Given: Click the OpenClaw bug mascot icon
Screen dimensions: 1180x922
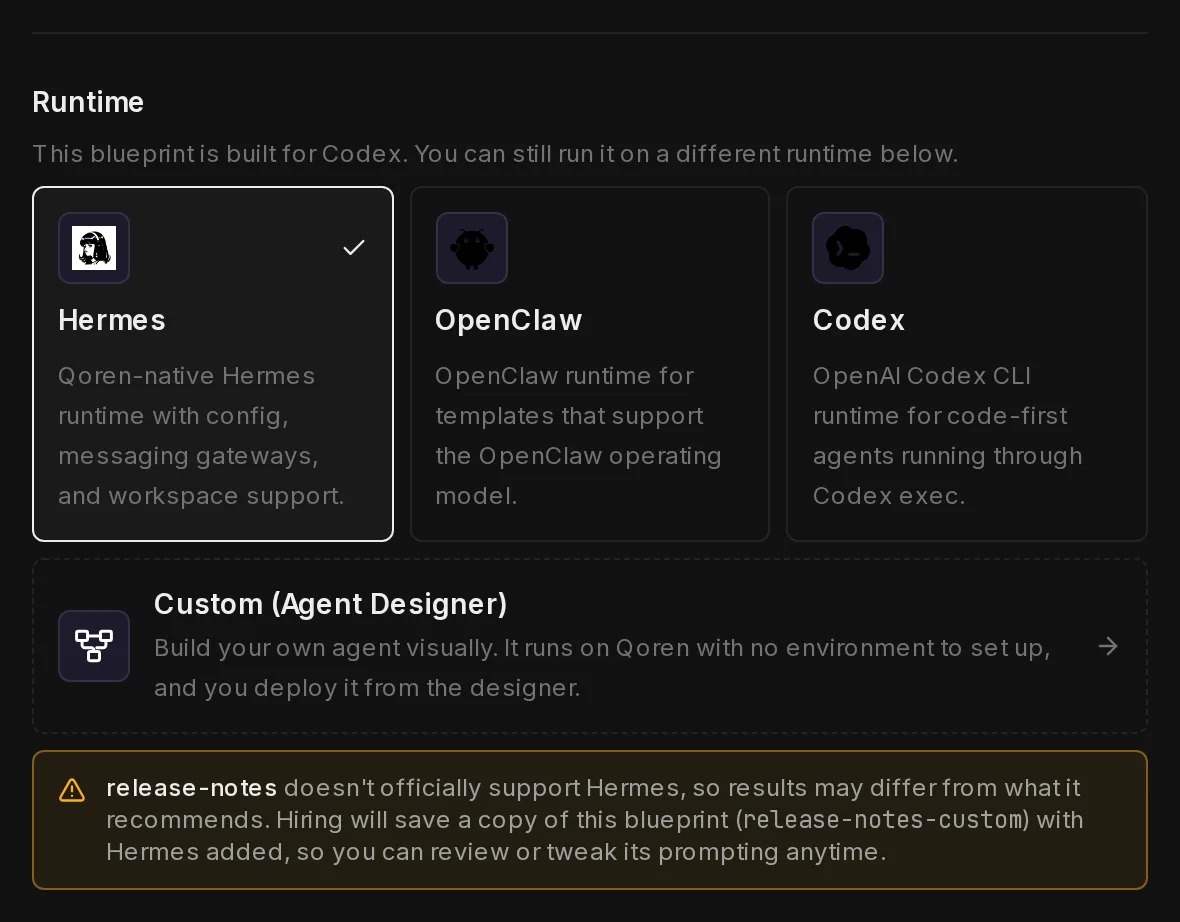Looking at the screenshot, I should tap(472, 248).
